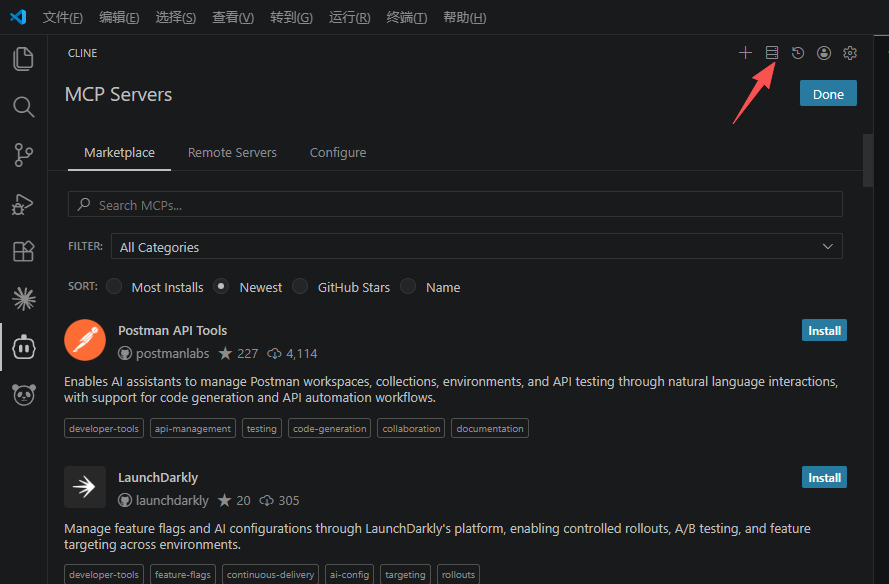Open Cline settings gear icon
889x584 pixels.
coord(849,53)
